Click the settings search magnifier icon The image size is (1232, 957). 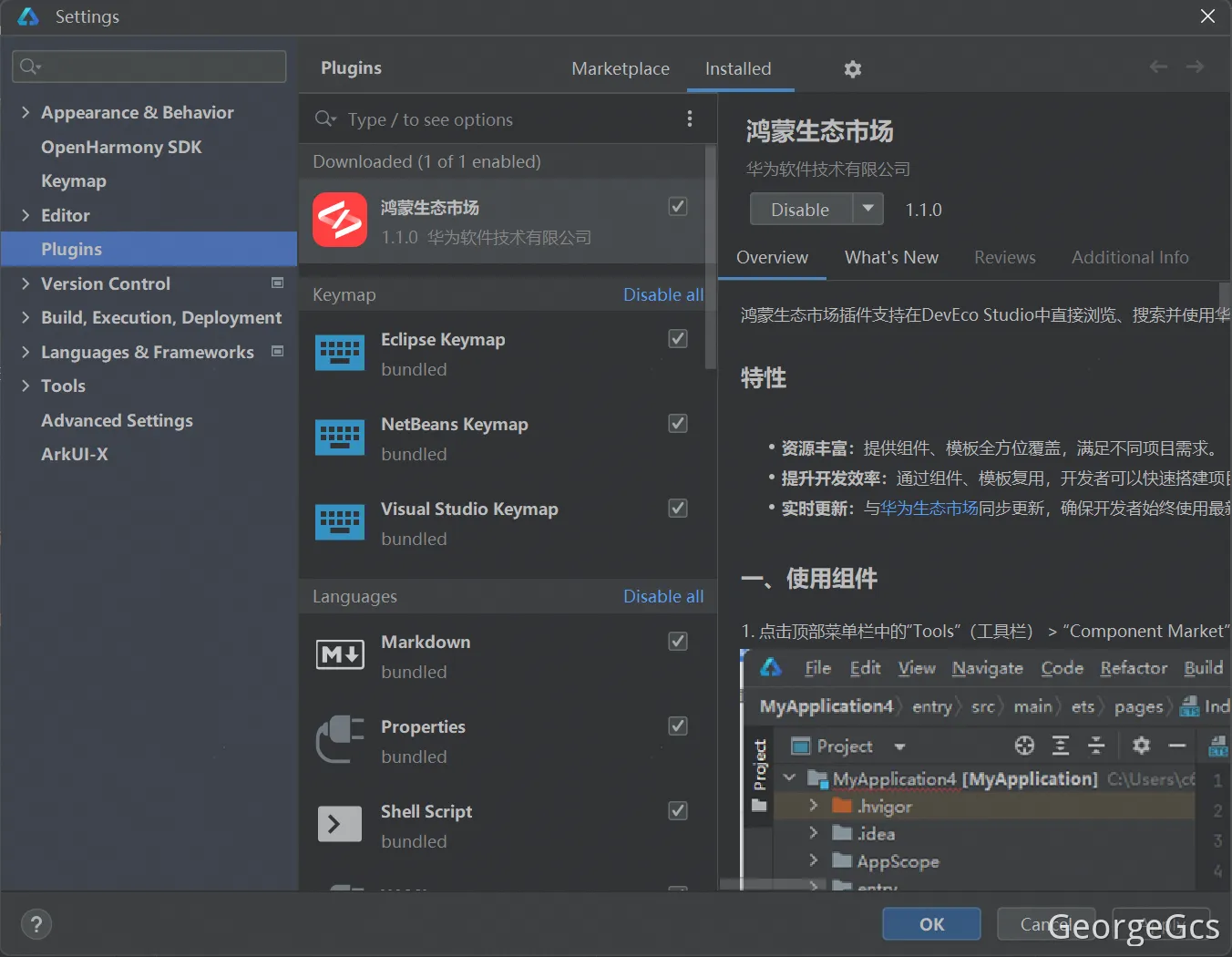(x=30, y=67)
